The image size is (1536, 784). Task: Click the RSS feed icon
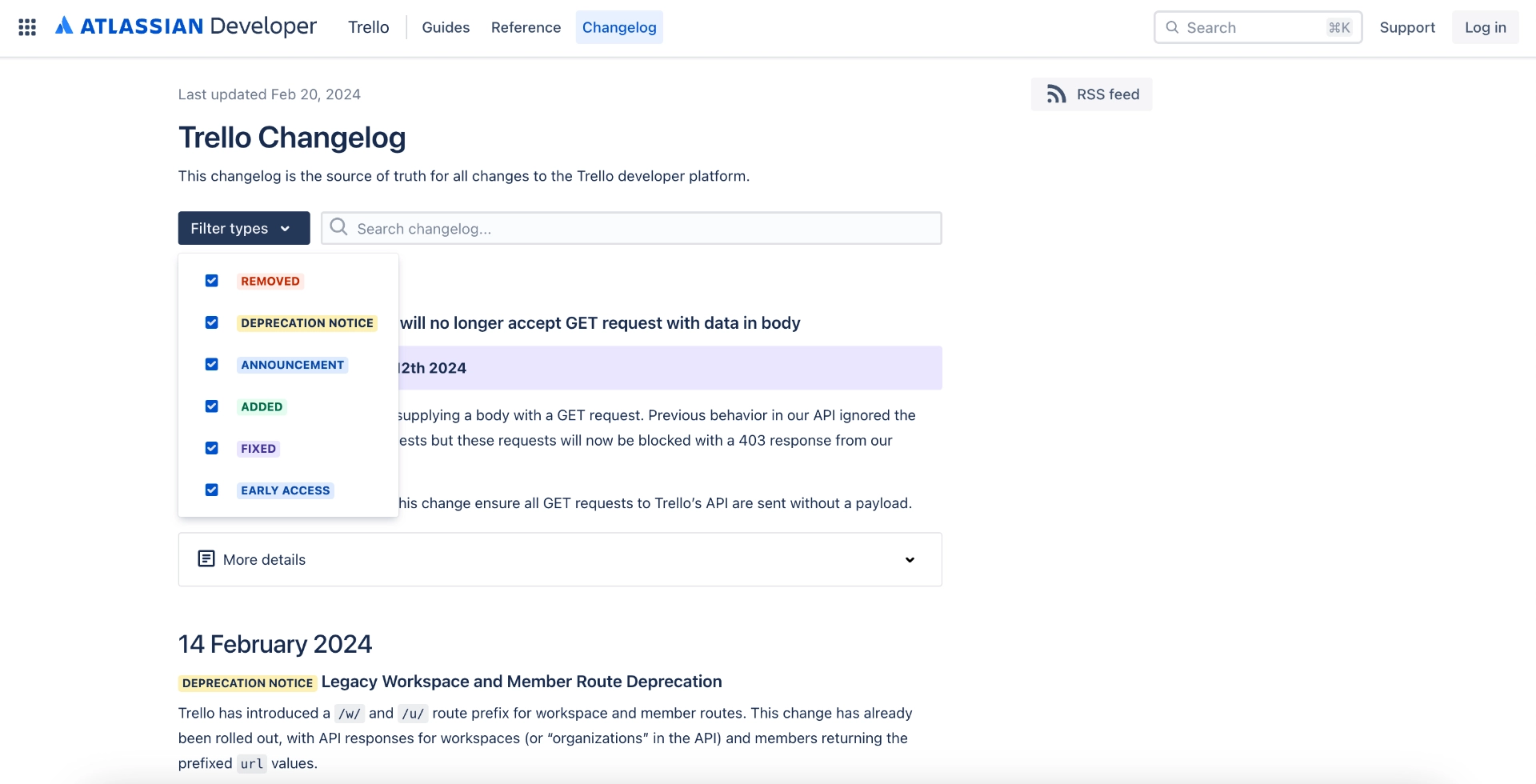click(1057, 94)
